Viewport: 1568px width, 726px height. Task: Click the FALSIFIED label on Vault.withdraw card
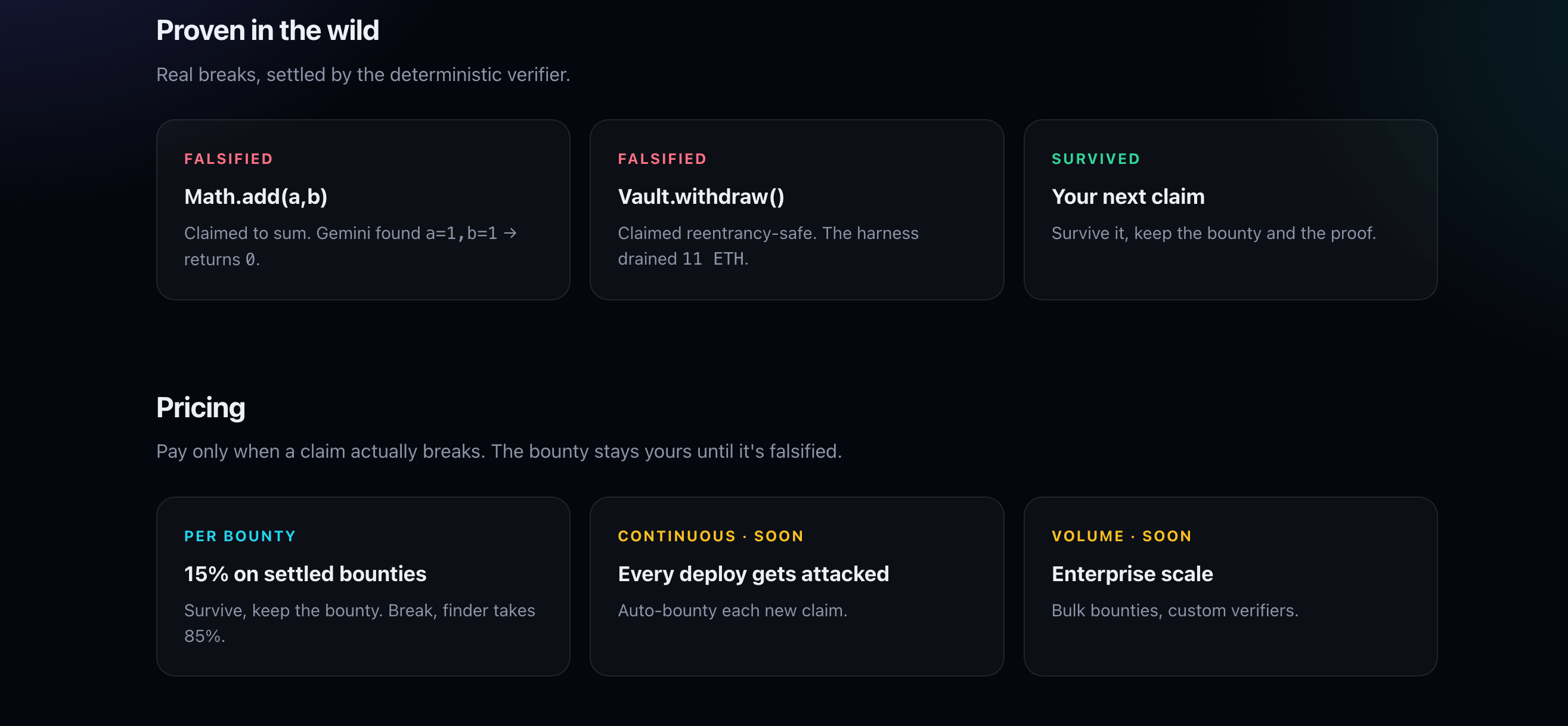coord(662,159)
